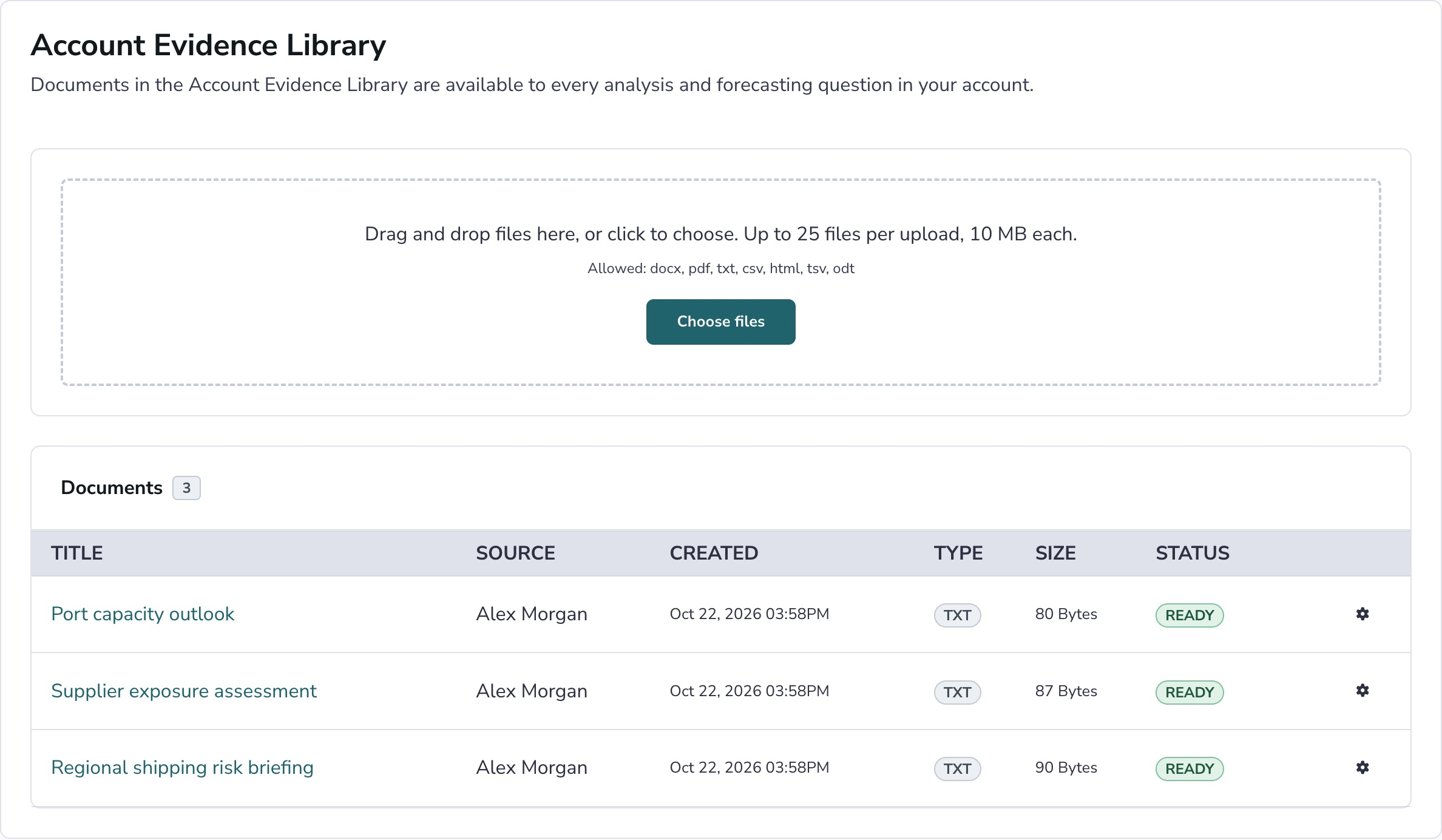This screenshot has height=840, width=1442.
Task: Click created date of Port capacity outlook
Action: tap(749, 614)
